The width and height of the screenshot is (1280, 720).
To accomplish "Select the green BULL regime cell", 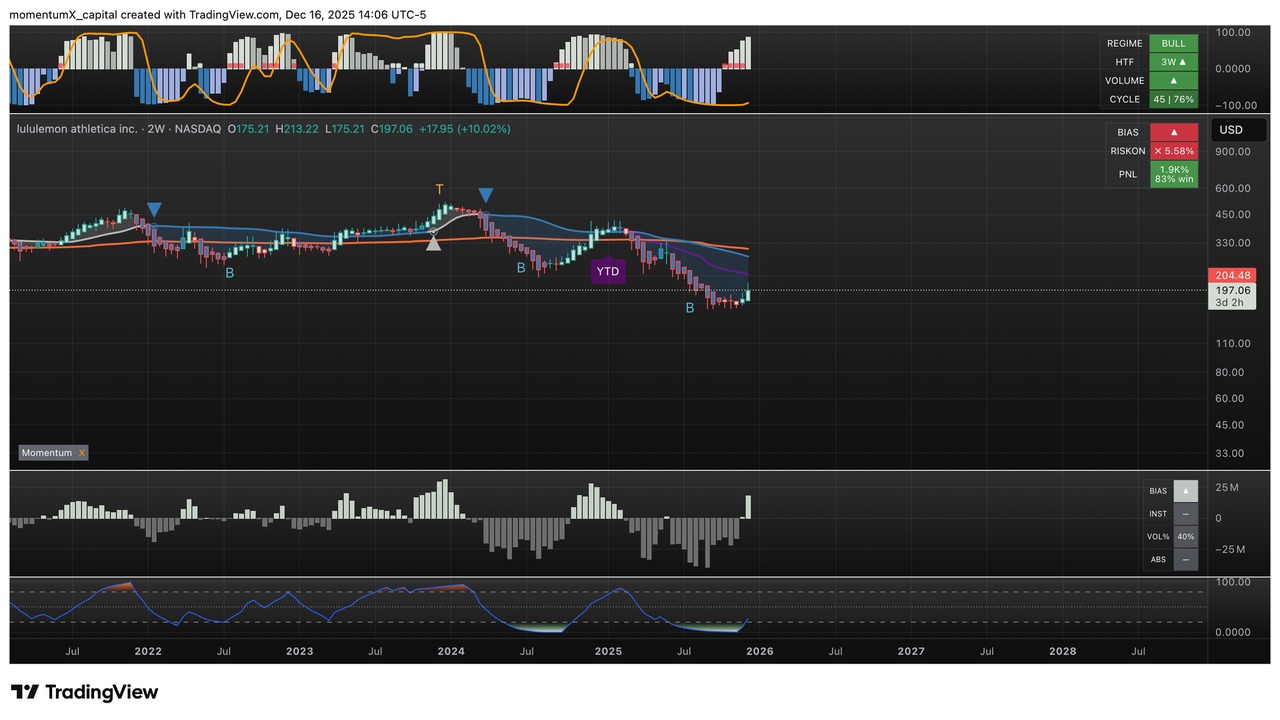I will pos(1173,44).
